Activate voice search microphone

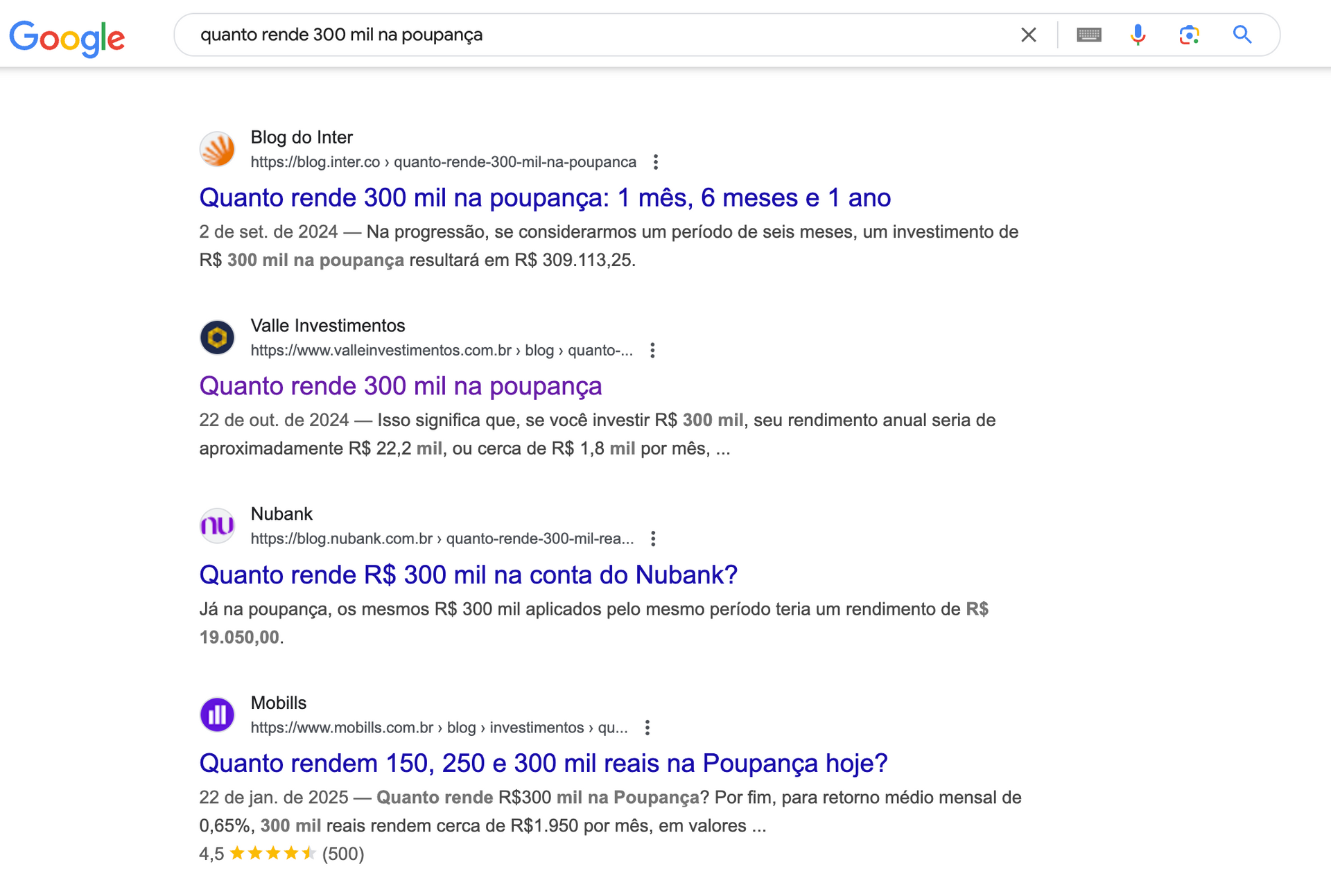1138,35
